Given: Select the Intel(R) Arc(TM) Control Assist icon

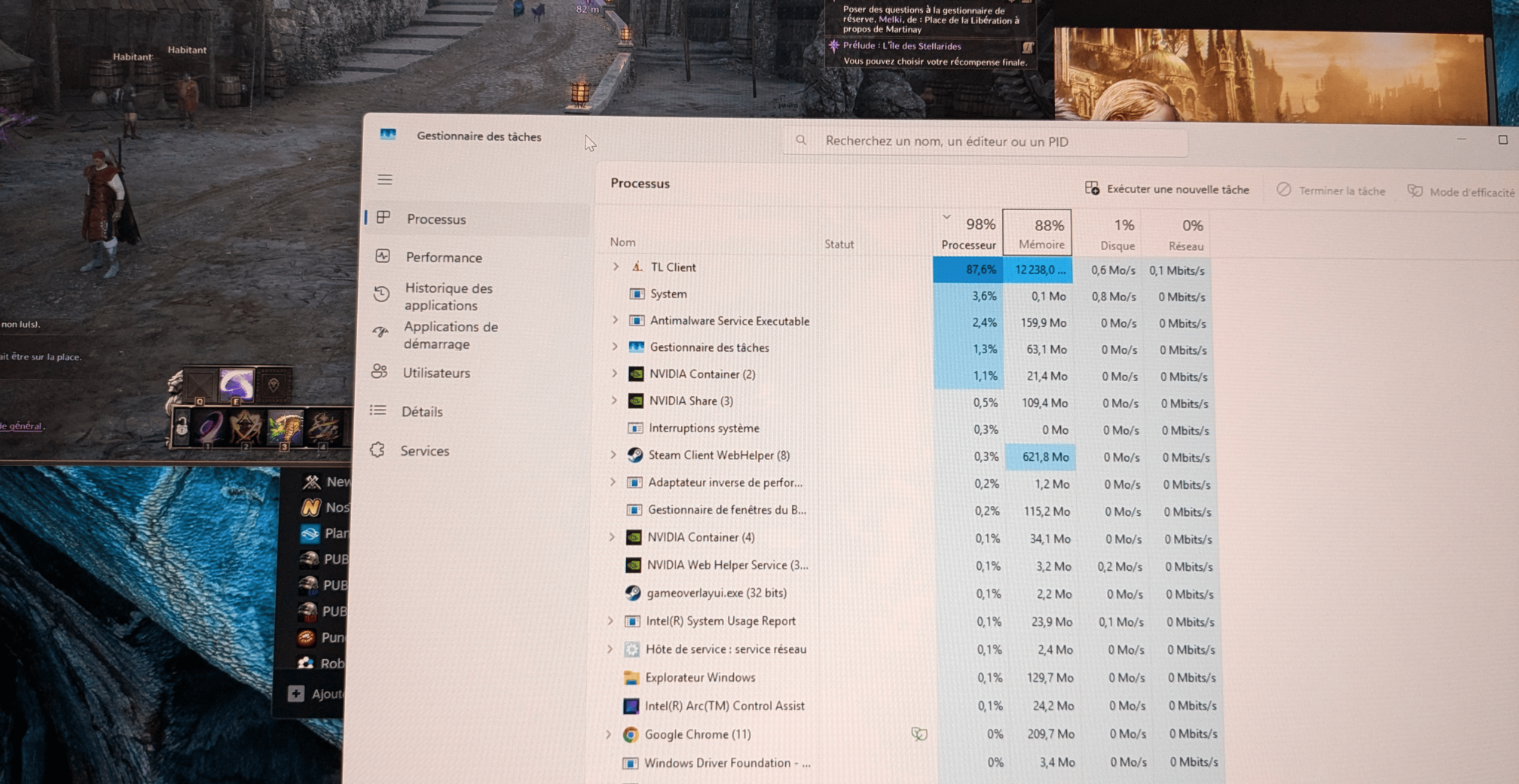Looking at the screenshot, I should coord(631,706).
